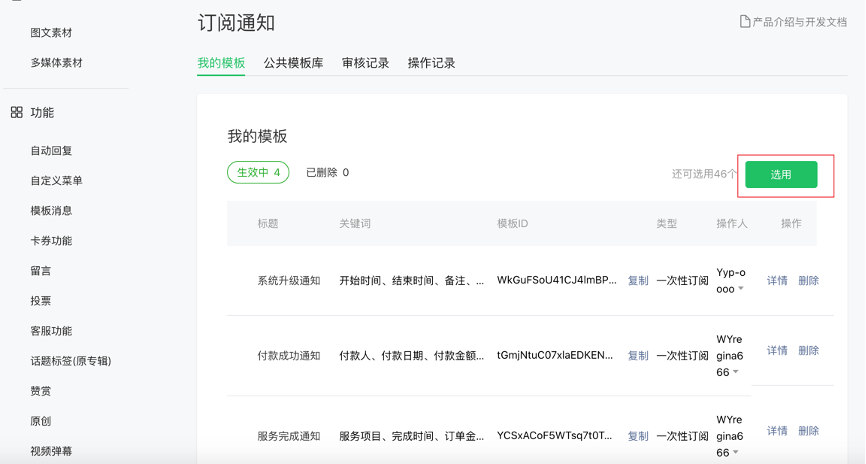Click keywords 服务项目、完成时间、订单金
The width and height of the screenshot is (866, 464).
411,436
